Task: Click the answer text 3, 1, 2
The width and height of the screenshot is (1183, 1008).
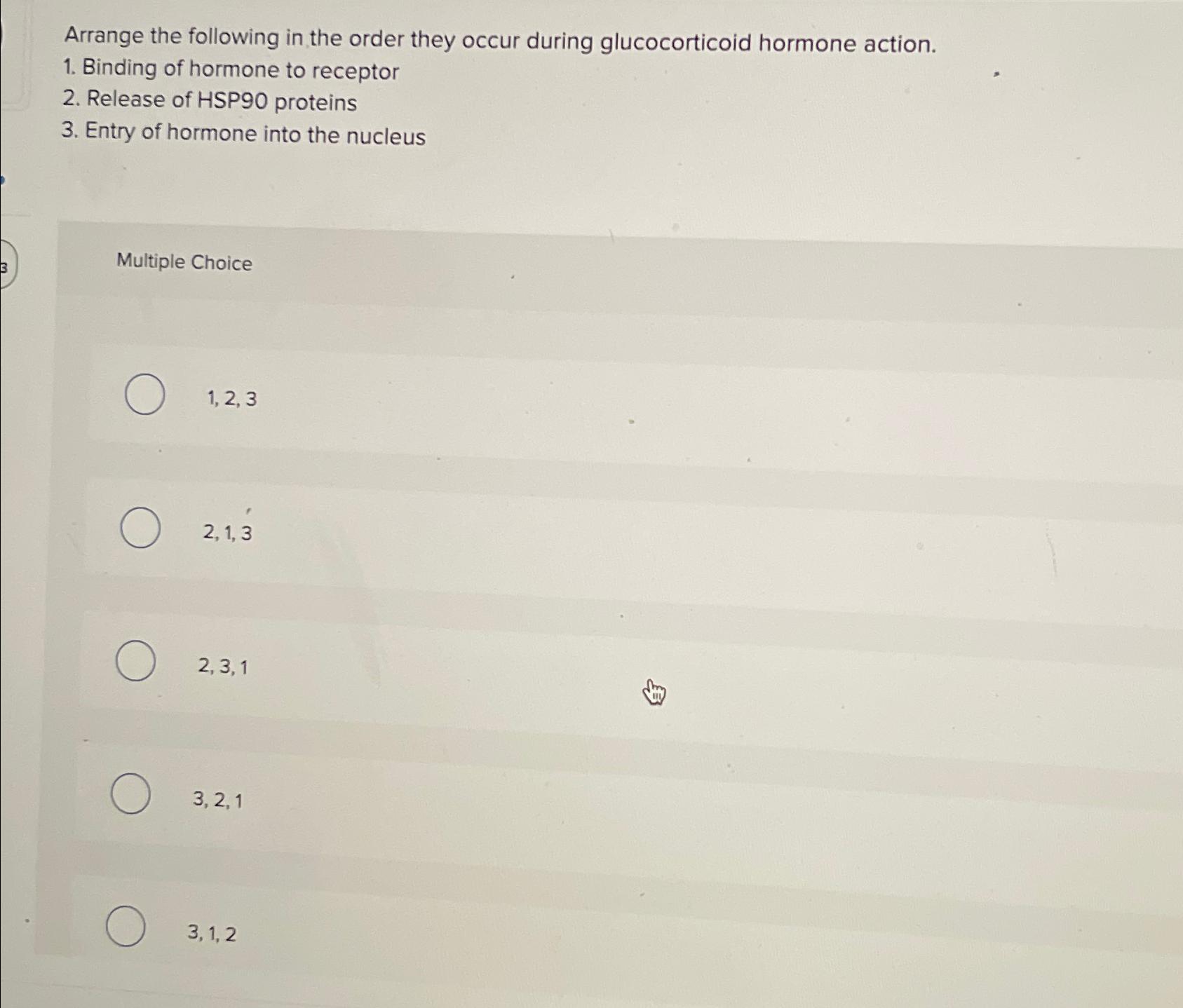Action: (212, 932)
